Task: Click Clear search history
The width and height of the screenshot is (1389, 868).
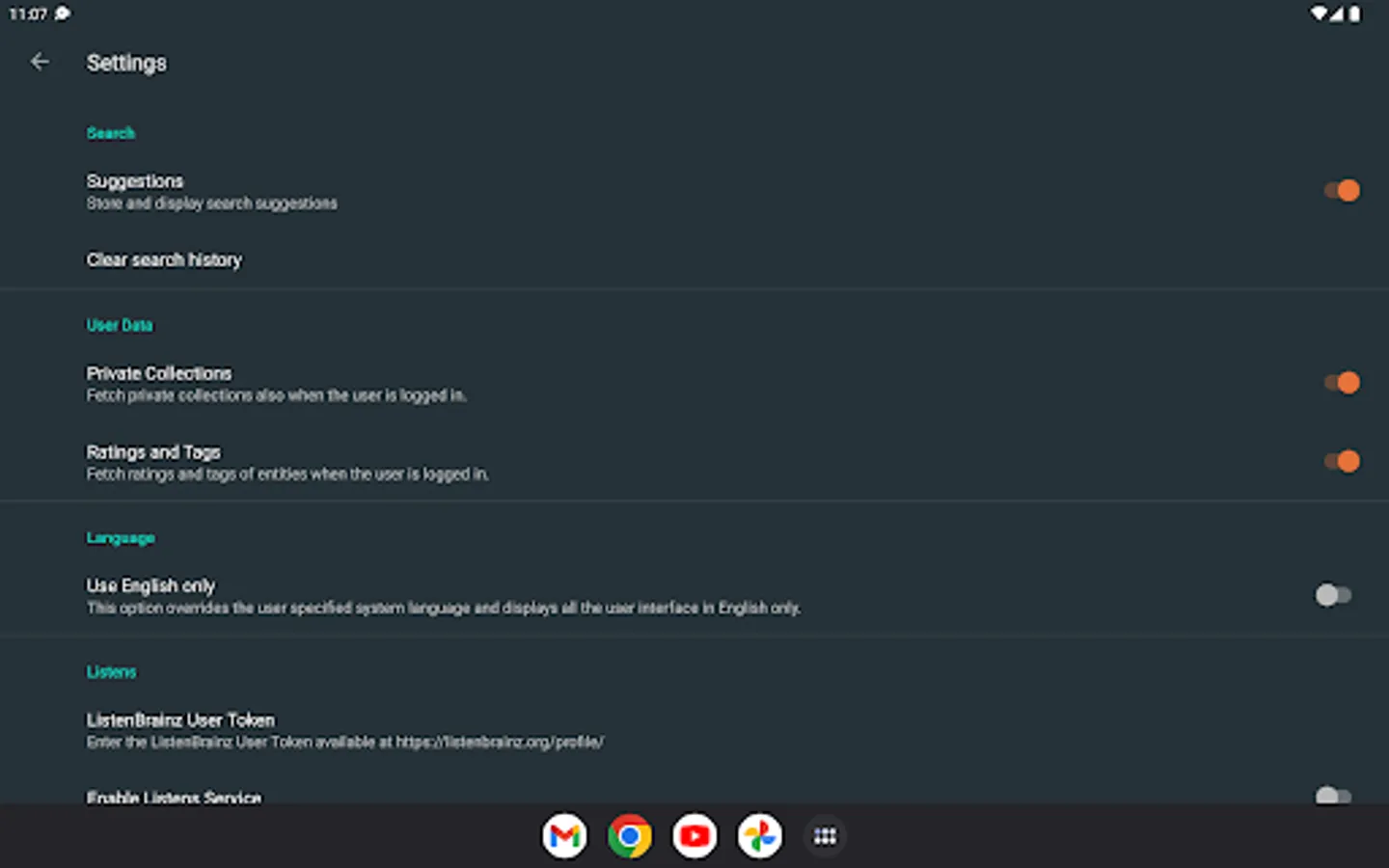Action: tap(164, 259)
